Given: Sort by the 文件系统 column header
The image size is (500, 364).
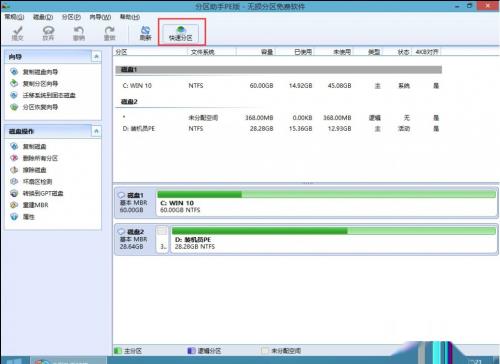Looking at the screenshot, I should point(212,52).
